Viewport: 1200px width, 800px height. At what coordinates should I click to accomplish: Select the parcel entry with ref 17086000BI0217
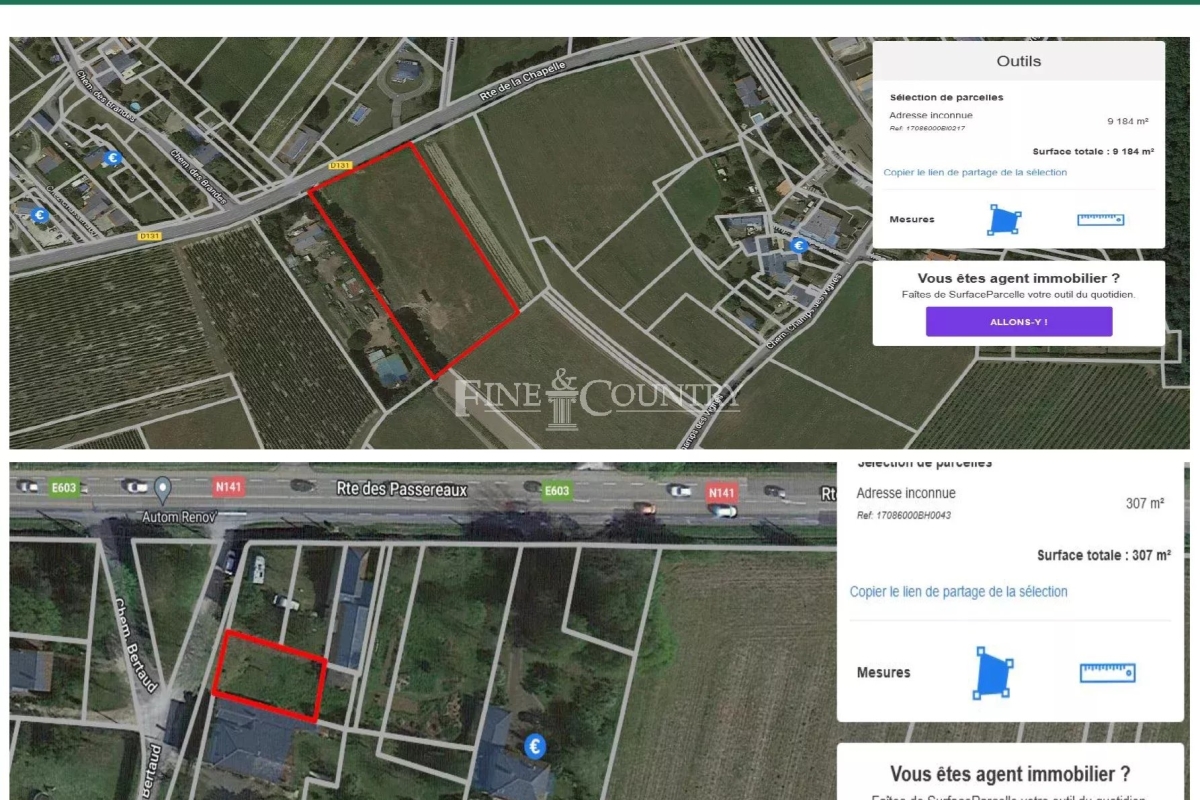click(x=1018, y=121)
